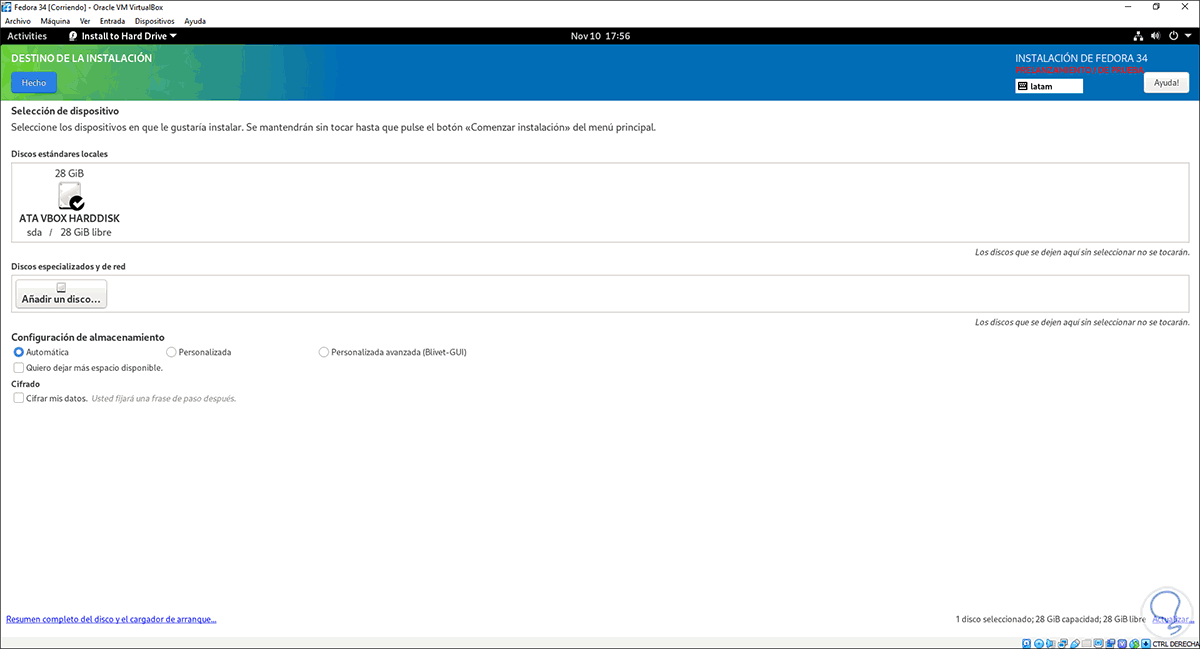Click the latam keyboard layout field
This screenshot has width=1200, height=649.
(x=1049, y=86)
